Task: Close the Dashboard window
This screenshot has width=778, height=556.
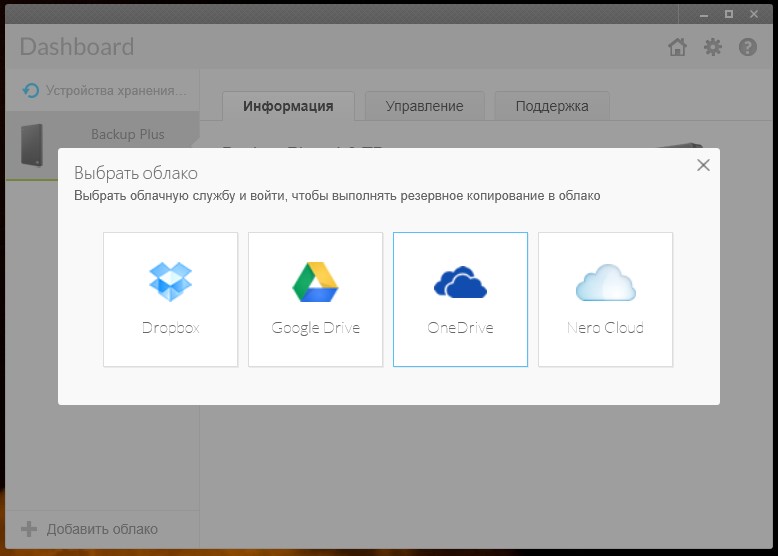Action: pyautogui.click(x=754, y=14)
